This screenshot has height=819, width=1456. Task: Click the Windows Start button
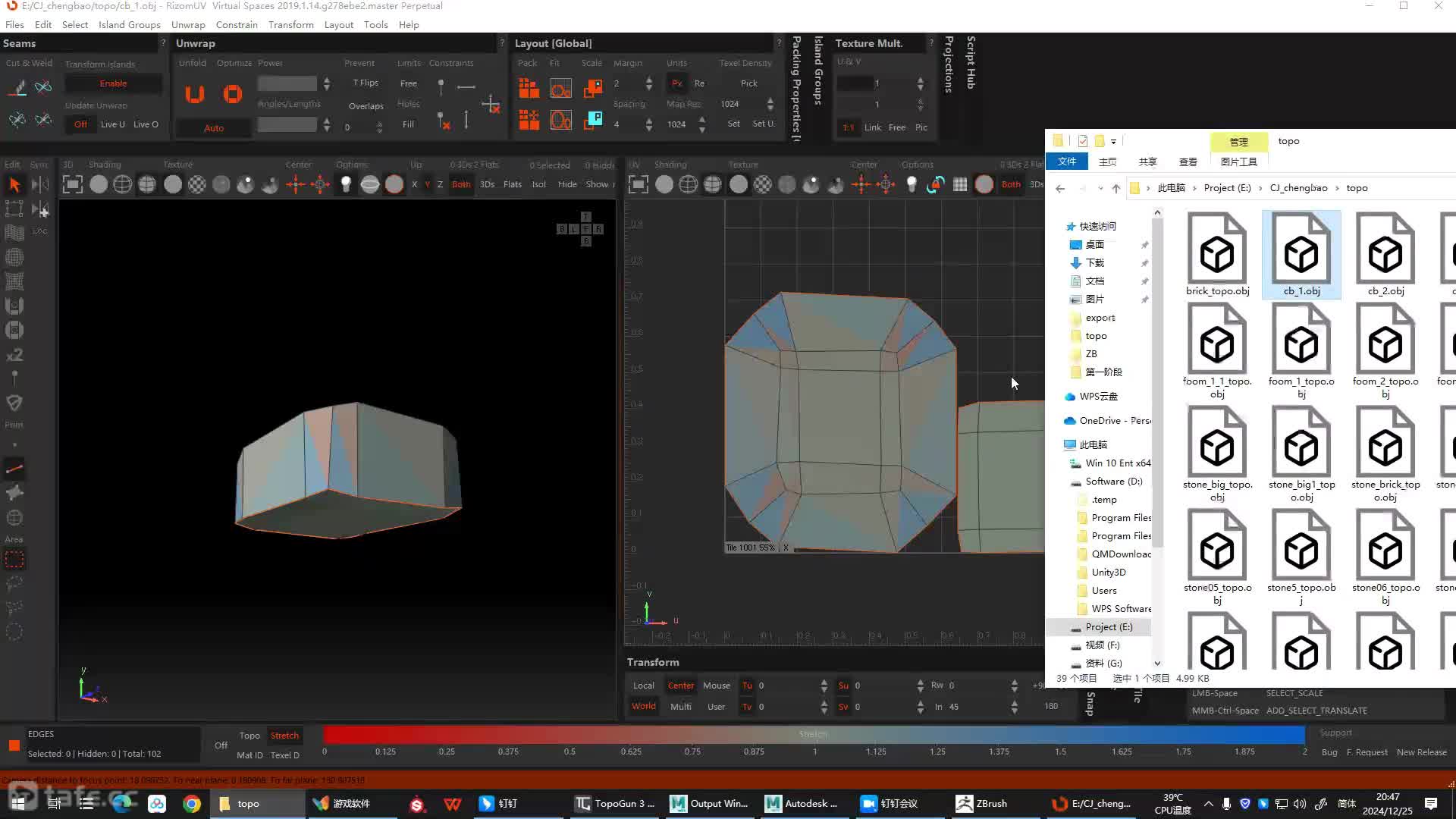[18, 803]
